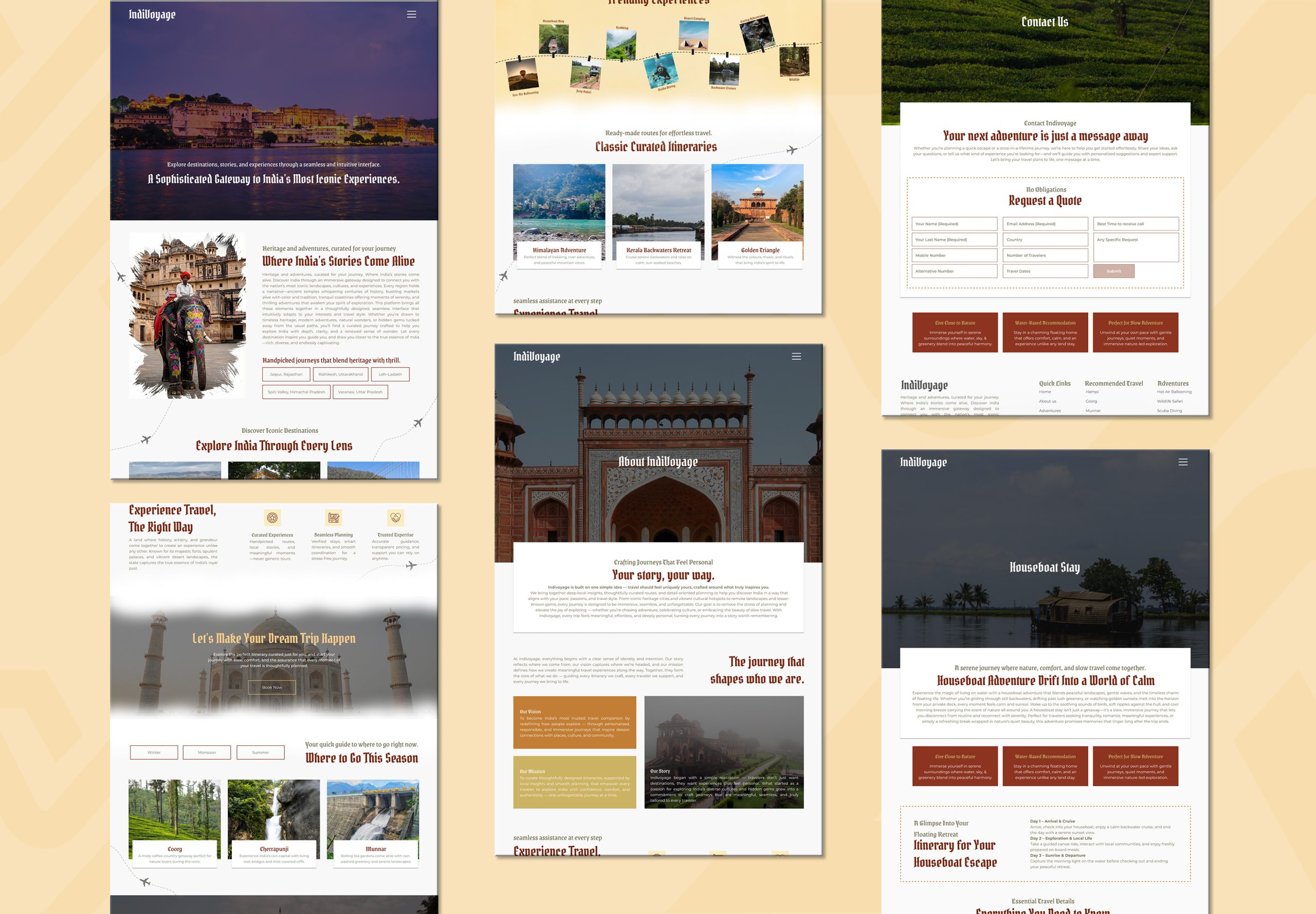Follow the Wildlife Safari footer link
Viewport: 1316px width, 914px height.
[1169, 401]
